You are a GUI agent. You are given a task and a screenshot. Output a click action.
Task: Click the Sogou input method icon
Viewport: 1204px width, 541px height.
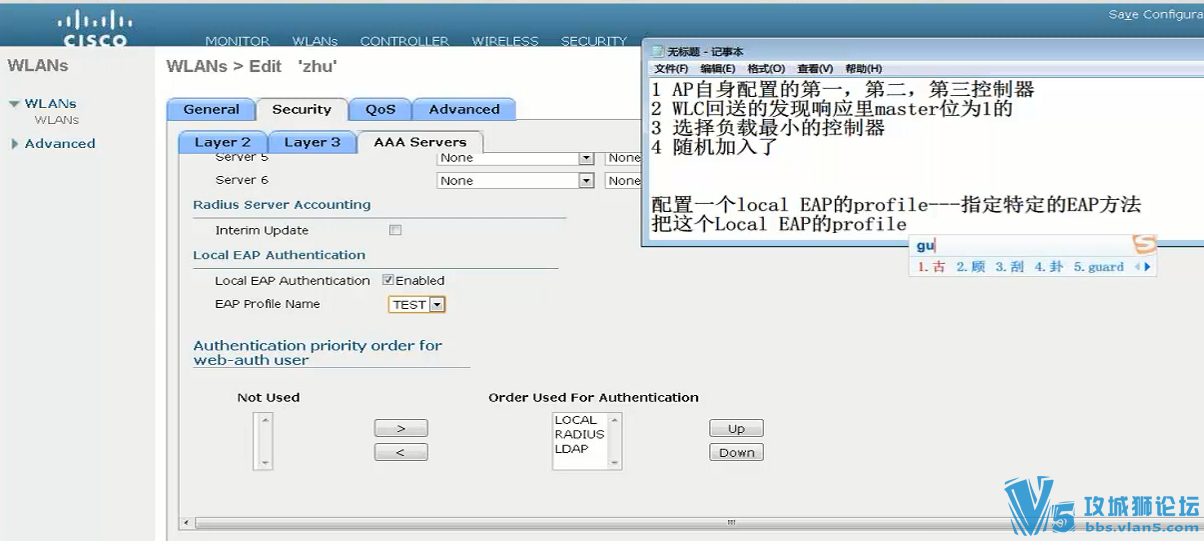pos(1144,244)
